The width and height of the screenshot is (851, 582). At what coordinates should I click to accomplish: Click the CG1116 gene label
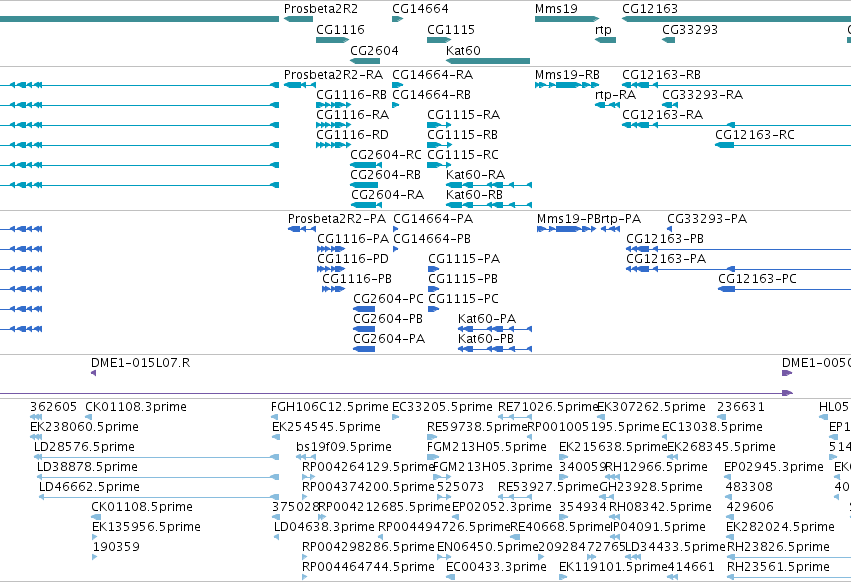(340, 29)
